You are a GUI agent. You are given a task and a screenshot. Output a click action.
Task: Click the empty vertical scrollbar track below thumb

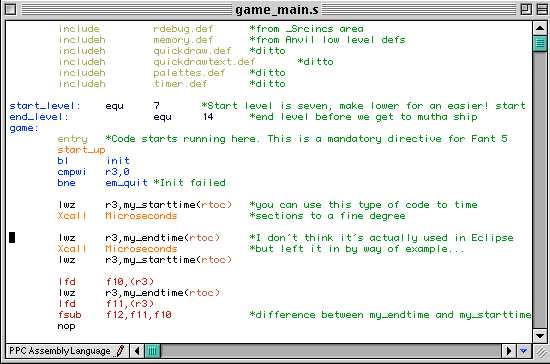(540, 189)
